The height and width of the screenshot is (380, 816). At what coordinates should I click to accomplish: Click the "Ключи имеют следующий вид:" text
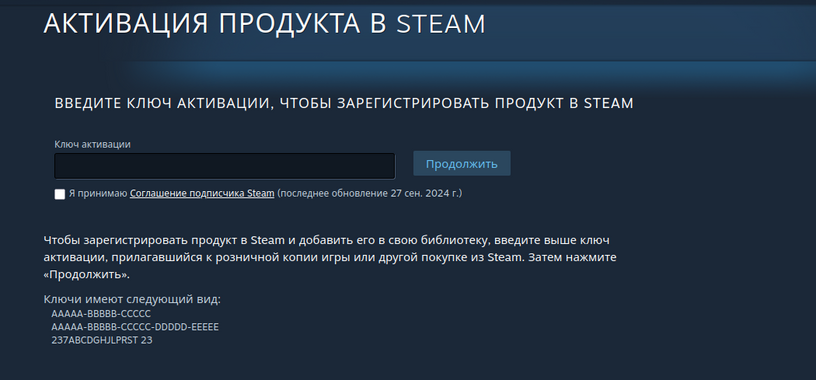tap(133, 300)
